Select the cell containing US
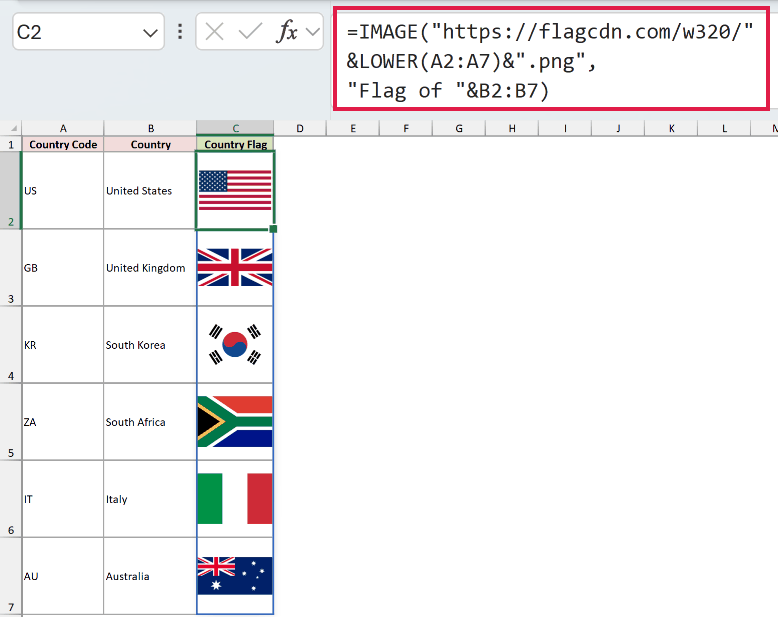This screenshot has height=617, width=778. pyautogui.click(x=63, y=190)
